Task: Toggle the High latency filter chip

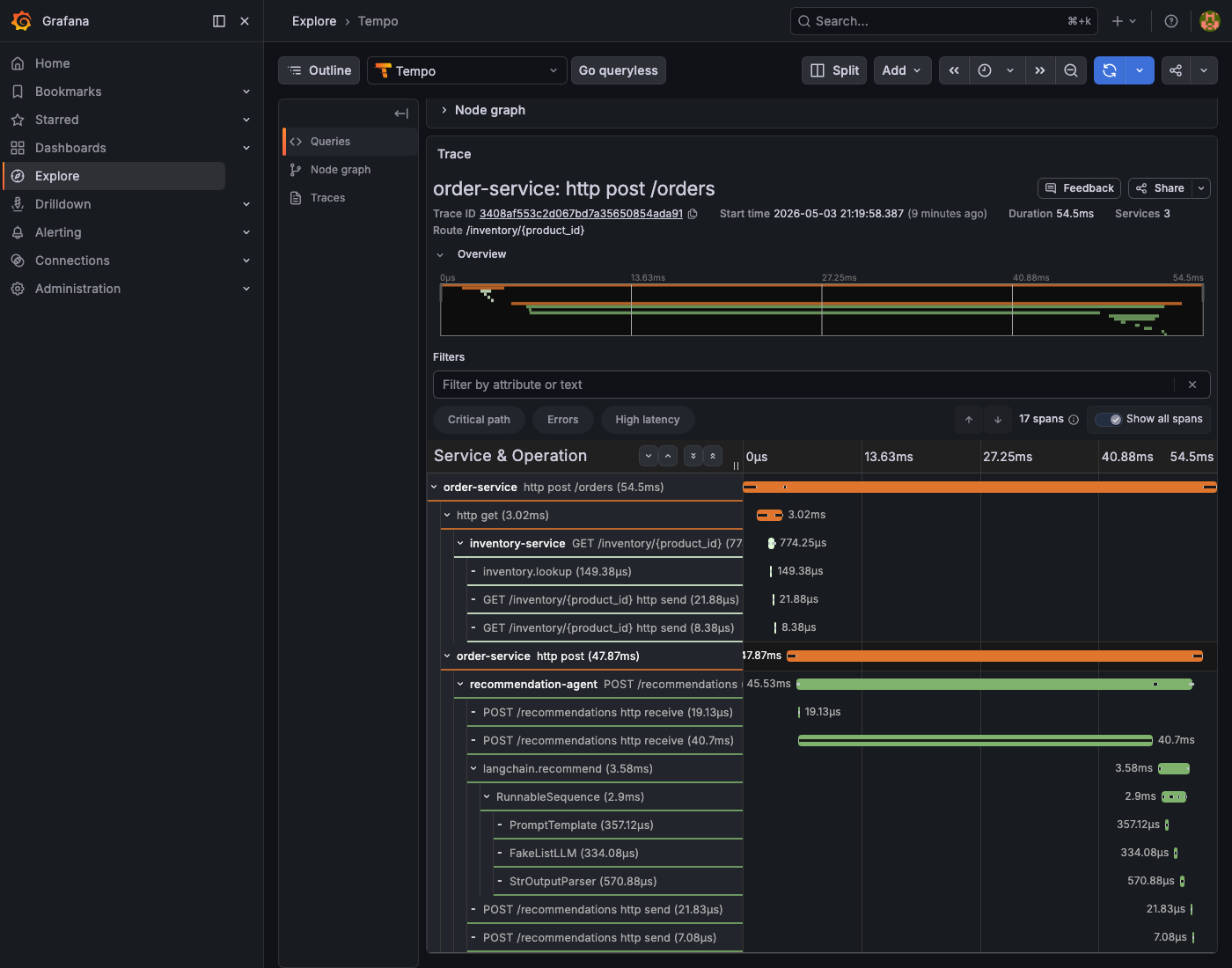Action: coord(648,420)
